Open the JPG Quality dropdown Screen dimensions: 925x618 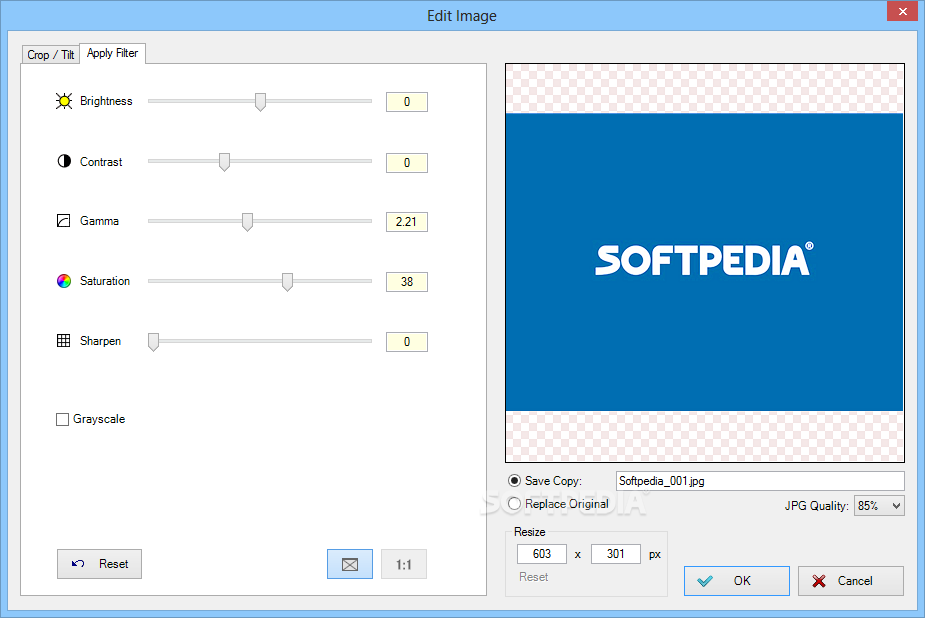click(879, 505)
